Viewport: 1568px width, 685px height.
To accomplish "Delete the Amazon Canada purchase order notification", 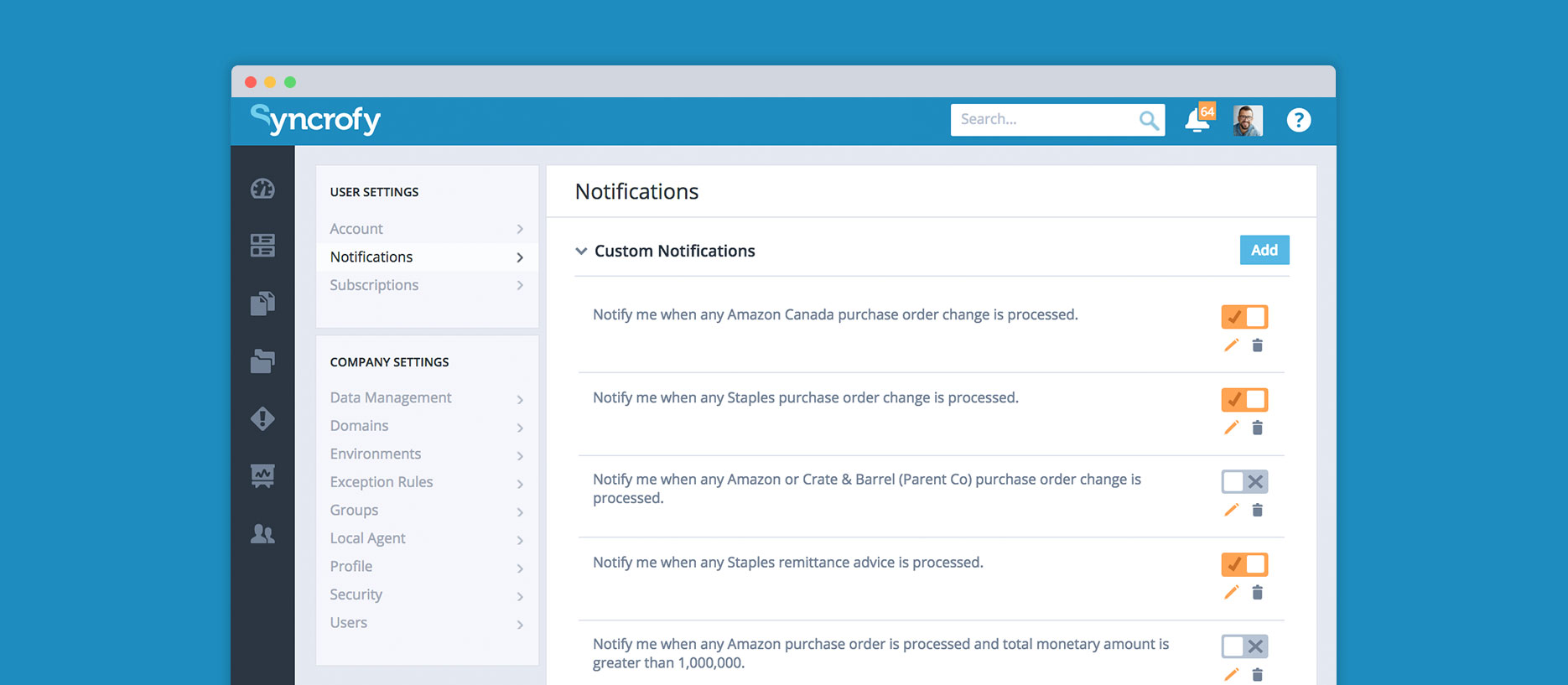I will (1257, 345).
